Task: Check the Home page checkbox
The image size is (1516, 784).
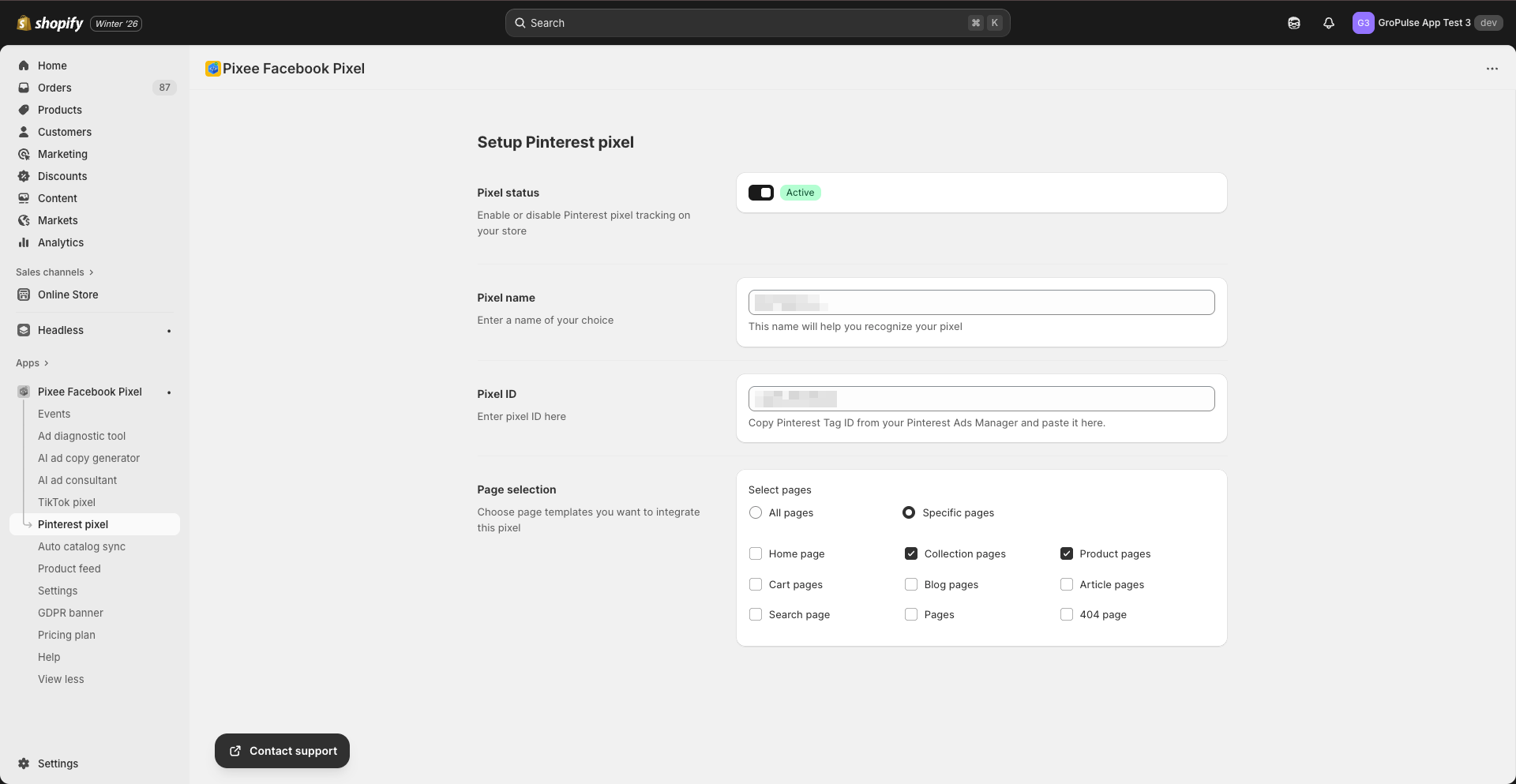Action: 756,553
